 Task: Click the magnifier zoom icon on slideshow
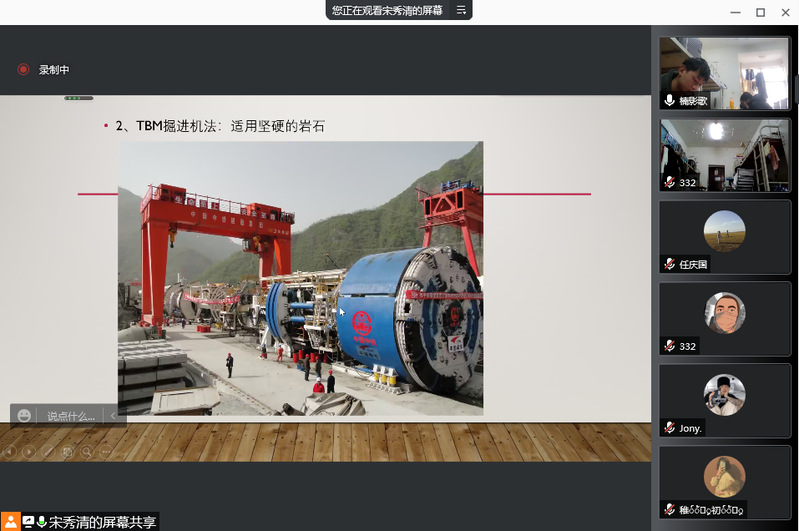click(x=86, y=452)
